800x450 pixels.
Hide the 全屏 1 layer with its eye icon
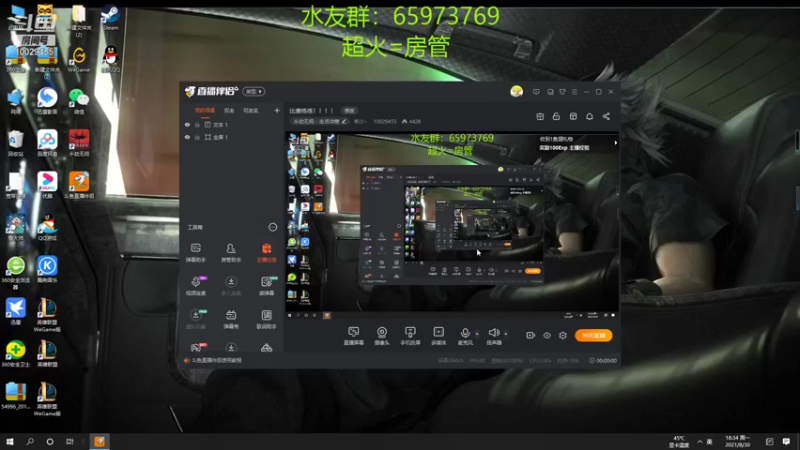(187, 137)
